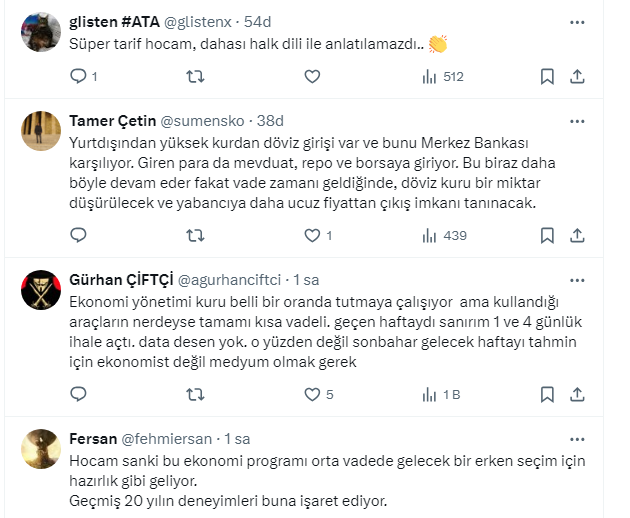Click Fersan's profile avatar
The height and width of the screenshot is (518, 630).
point(40,448)
